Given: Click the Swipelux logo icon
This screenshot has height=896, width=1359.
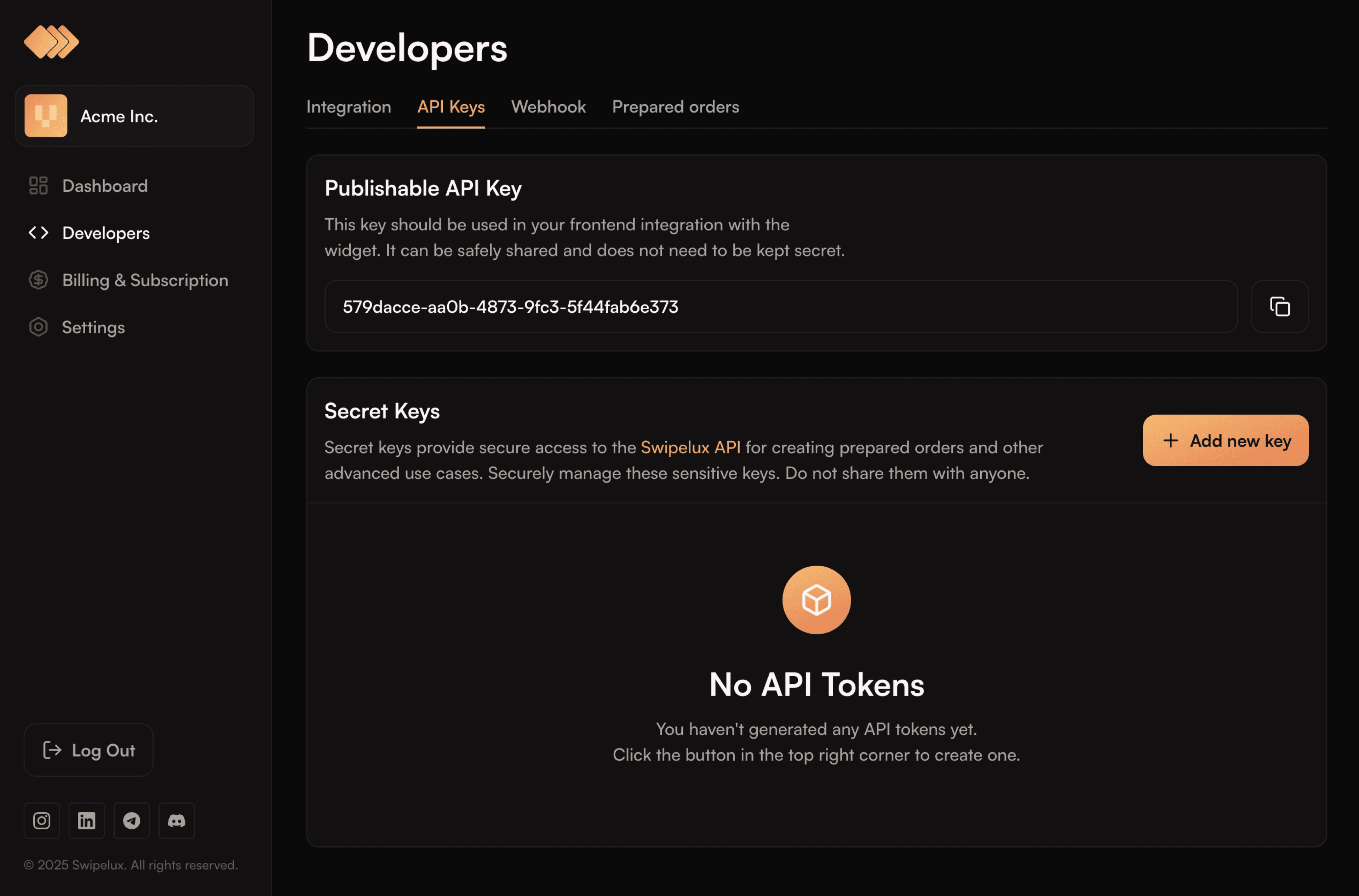Looking at the screenshot, I should point(52,42).
